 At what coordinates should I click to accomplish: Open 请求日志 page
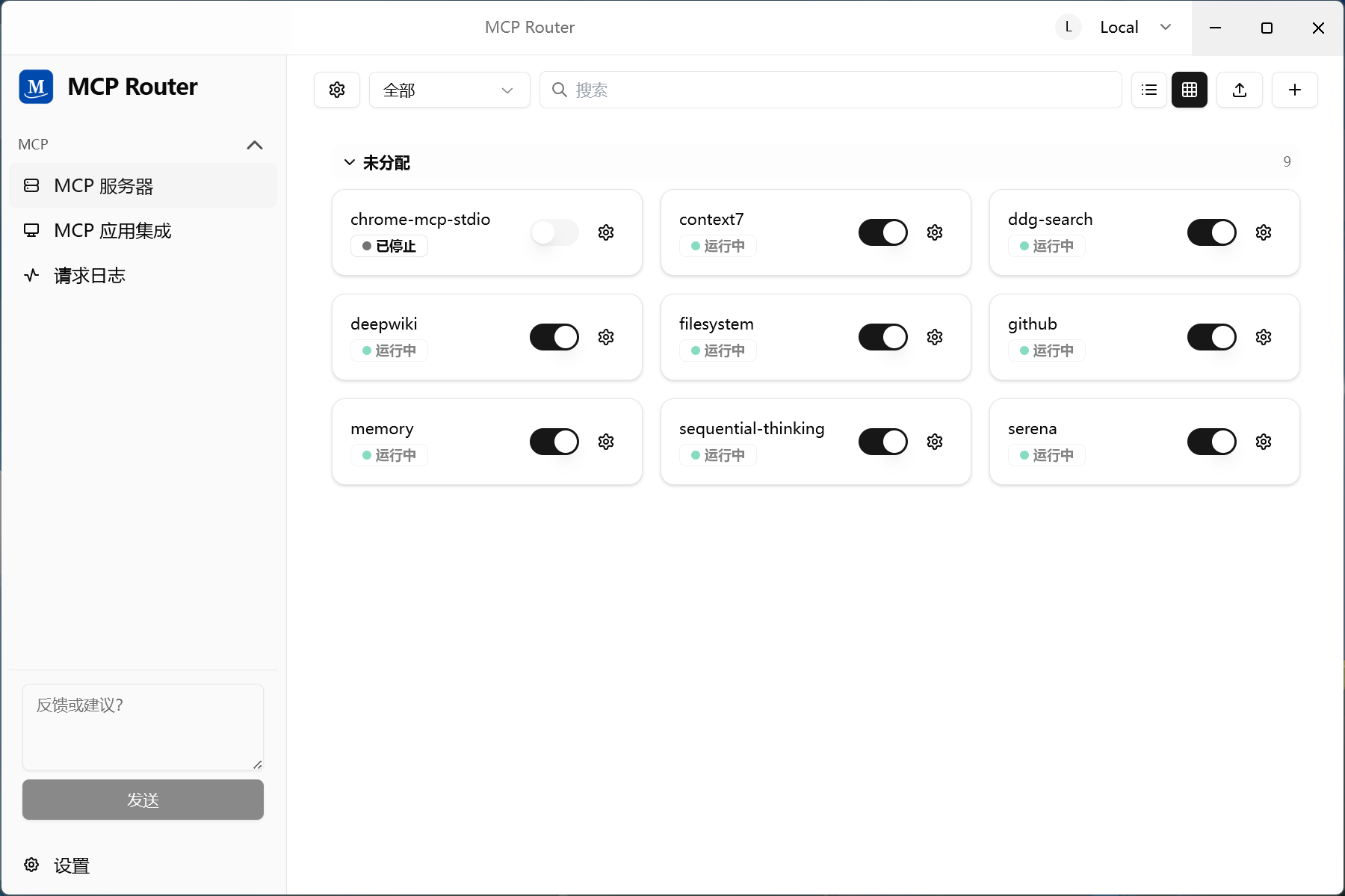143,276
